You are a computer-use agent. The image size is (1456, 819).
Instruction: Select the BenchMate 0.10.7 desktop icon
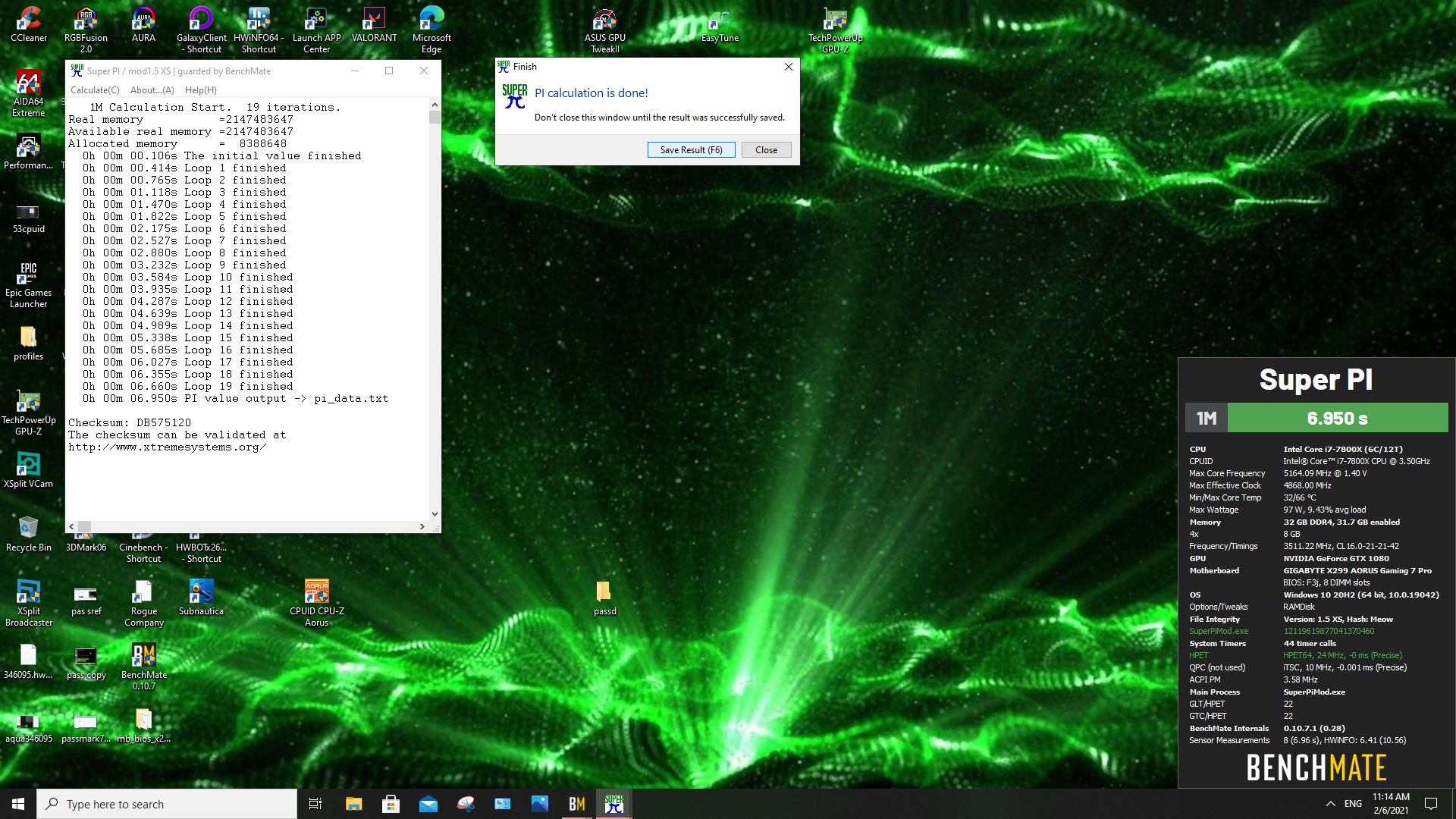click(143, 667)
